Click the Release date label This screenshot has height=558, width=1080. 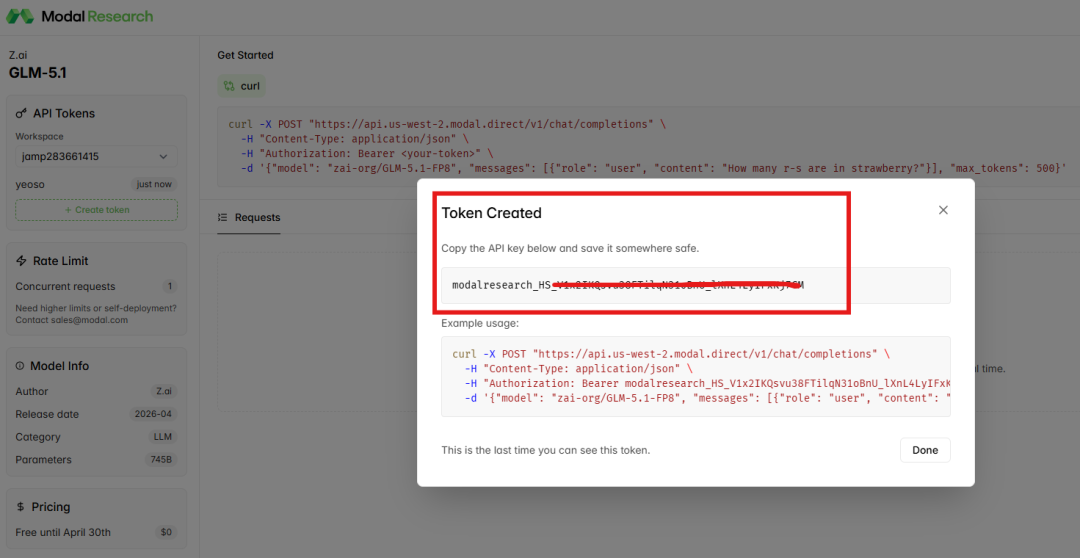point(47,414)
